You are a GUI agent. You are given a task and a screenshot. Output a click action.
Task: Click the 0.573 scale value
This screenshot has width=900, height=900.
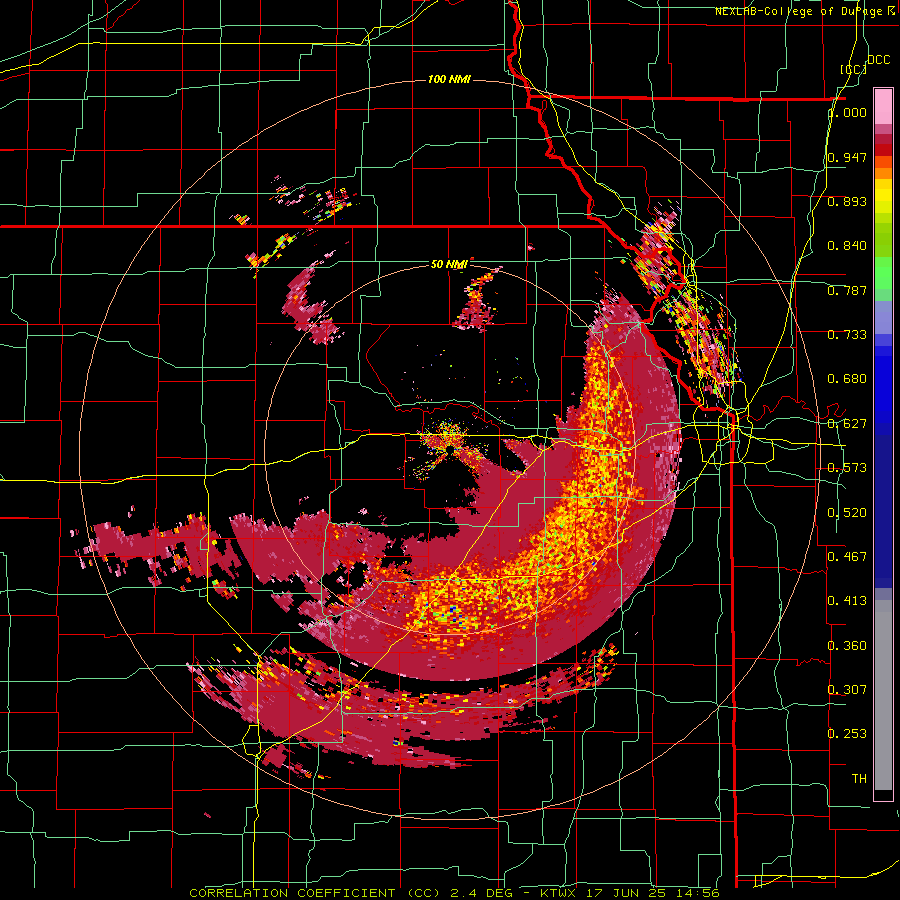[x=847, y=468]
